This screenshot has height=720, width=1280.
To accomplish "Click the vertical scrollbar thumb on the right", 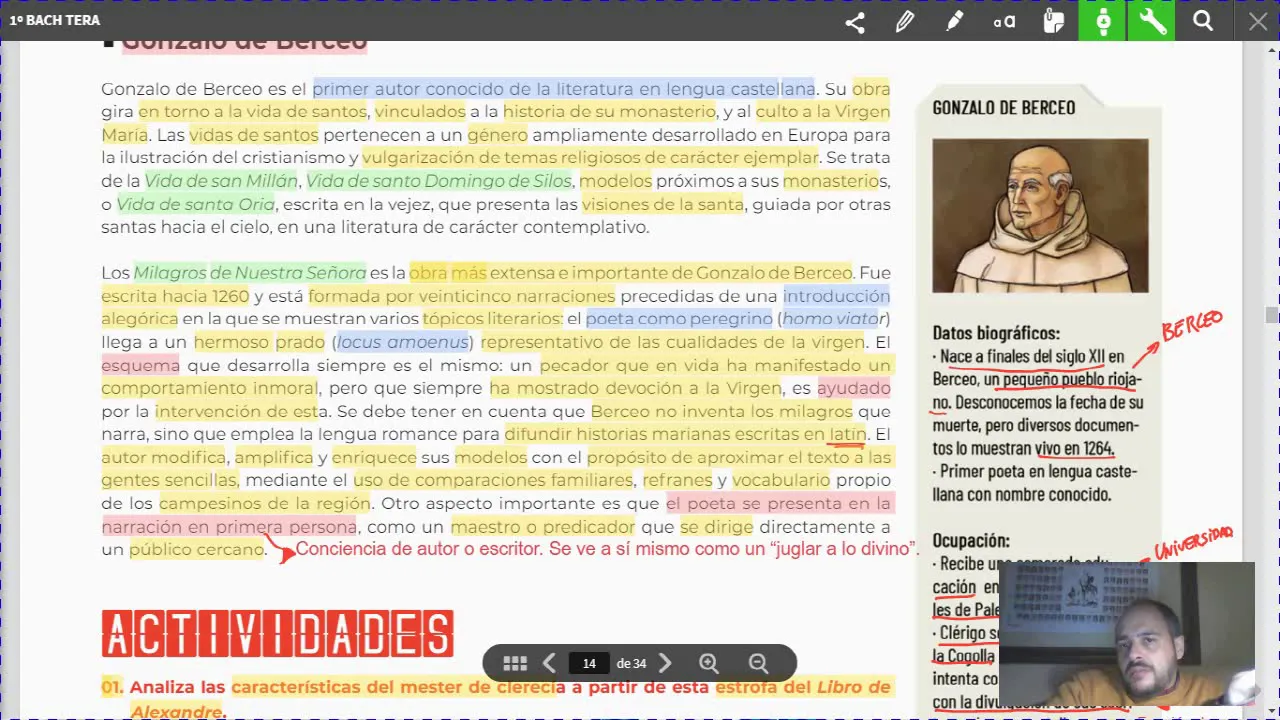I will point(1271,315).
